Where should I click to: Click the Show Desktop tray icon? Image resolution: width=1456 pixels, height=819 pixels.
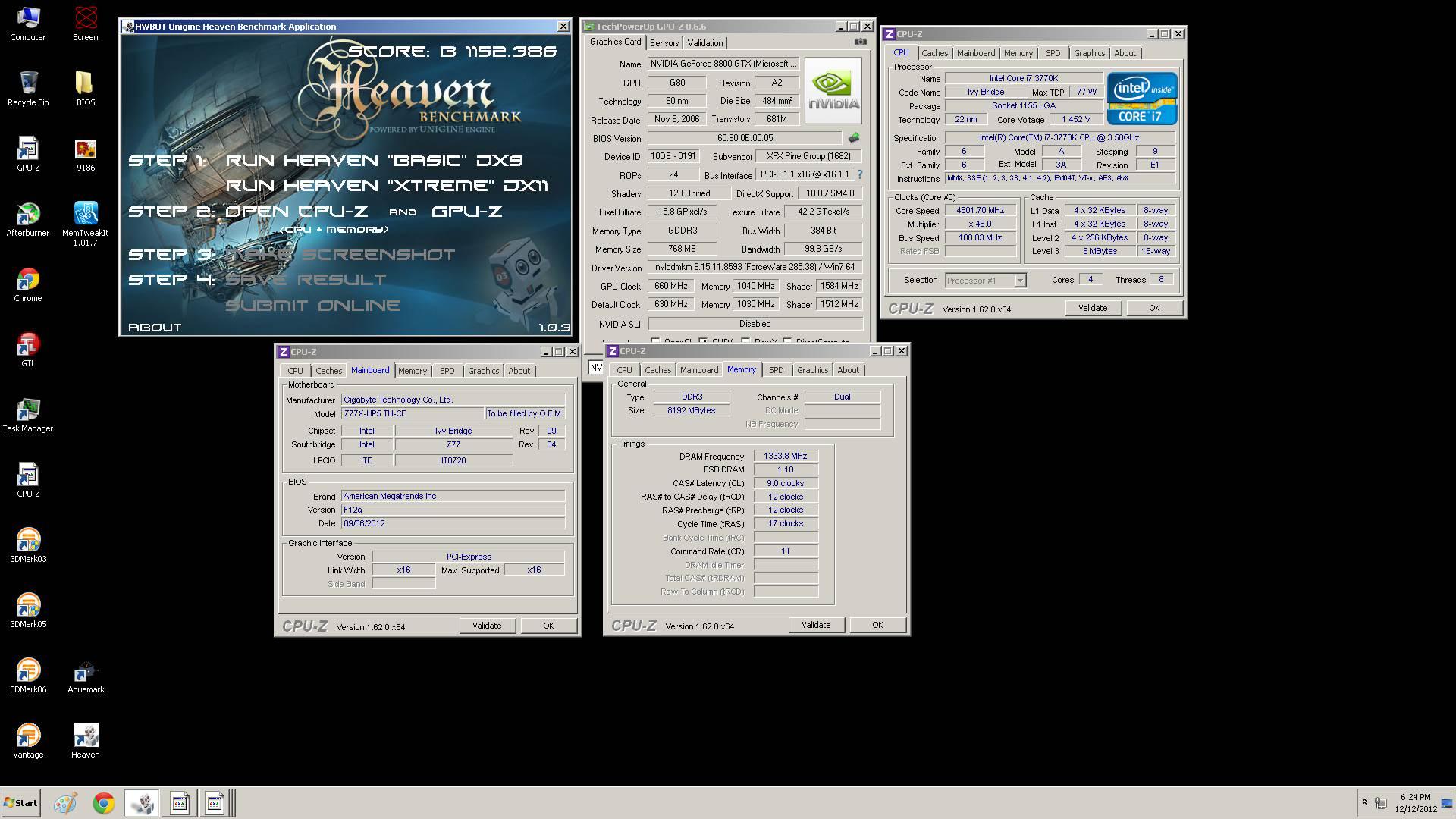[1447, 803]
